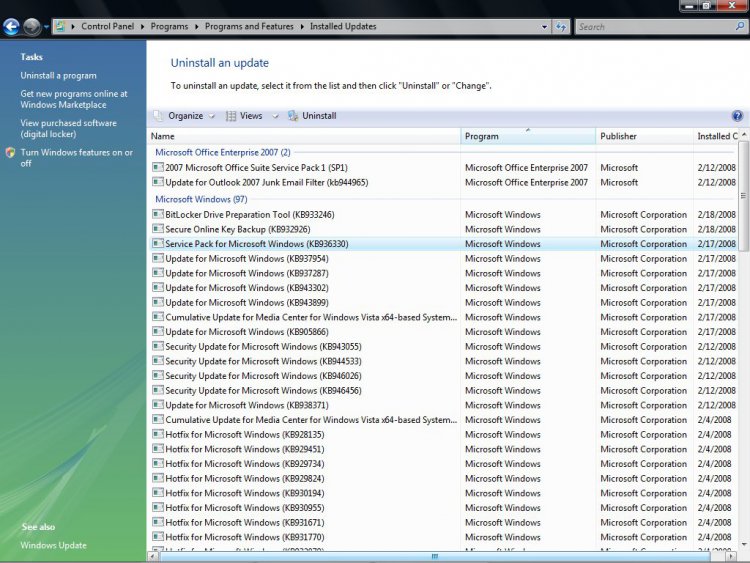The width and height of the screenshot is (750, 563).
Task: Click the Views toolbar button
Action: 244,116
